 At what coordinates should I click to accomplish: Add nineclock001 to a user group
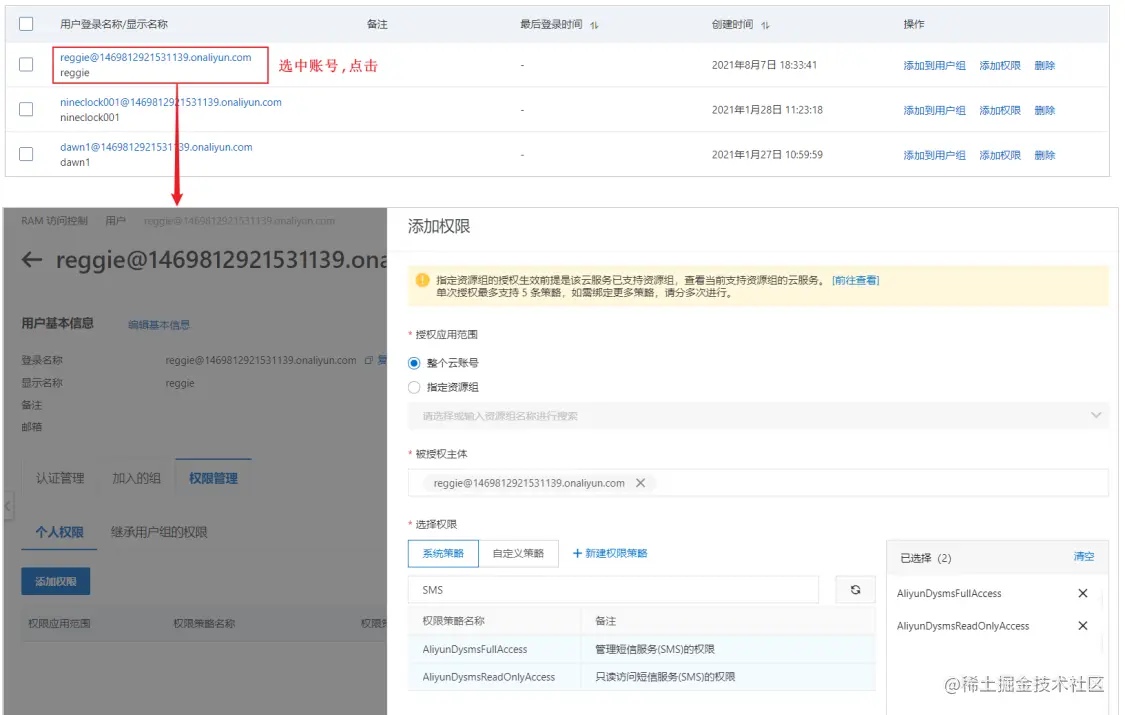coord(934,110)
